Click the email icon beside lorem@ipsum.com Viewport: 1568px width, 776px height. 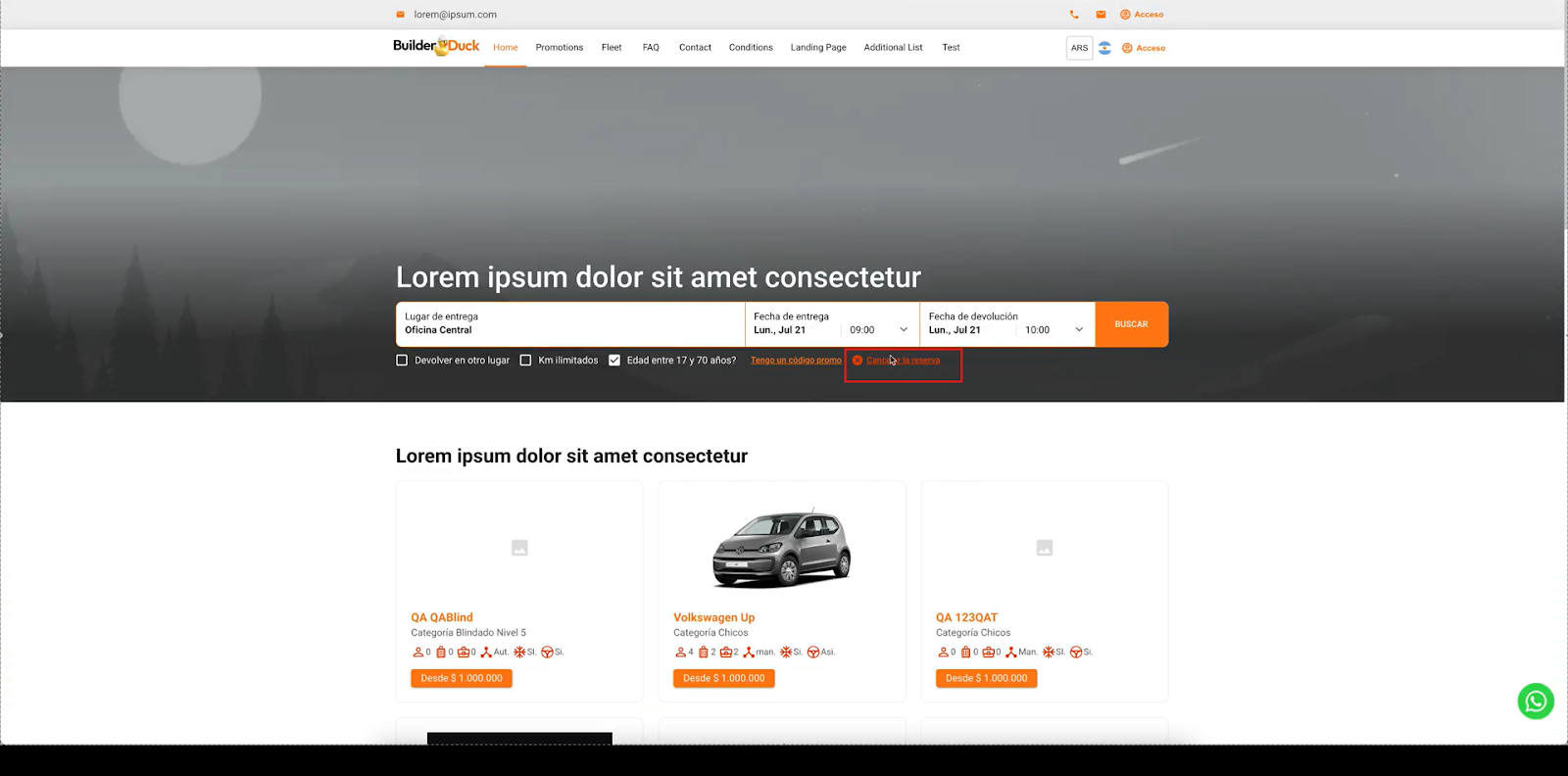400,15
